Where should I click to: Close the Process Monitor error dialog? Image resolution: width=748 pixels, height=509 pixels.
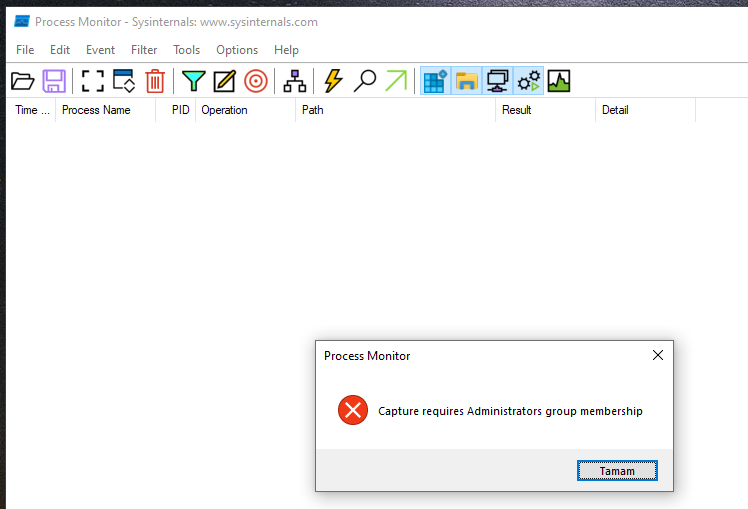658,355
